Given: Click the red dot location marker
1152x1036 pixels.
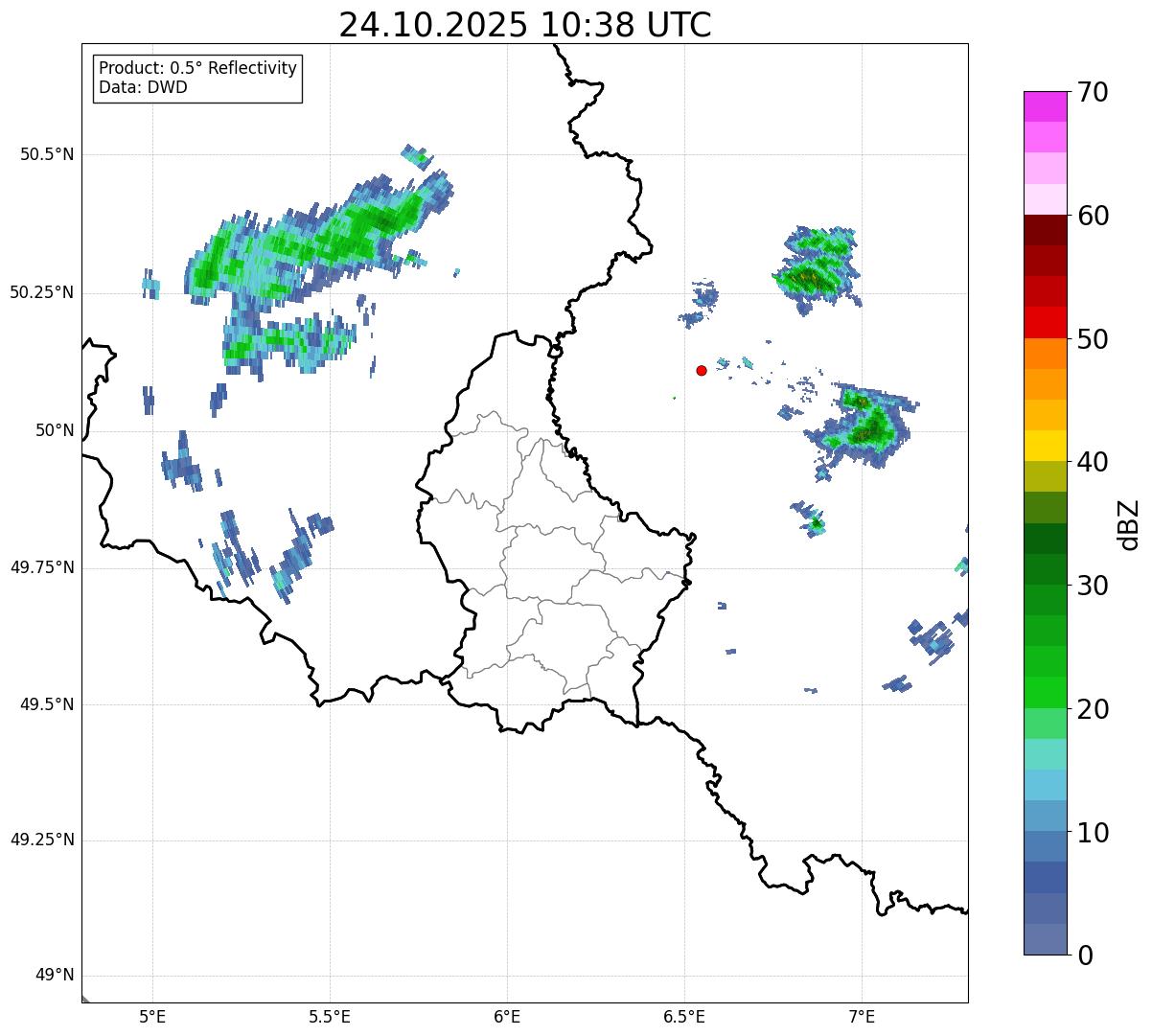Looking at the screenshot, I should [702, 370].
